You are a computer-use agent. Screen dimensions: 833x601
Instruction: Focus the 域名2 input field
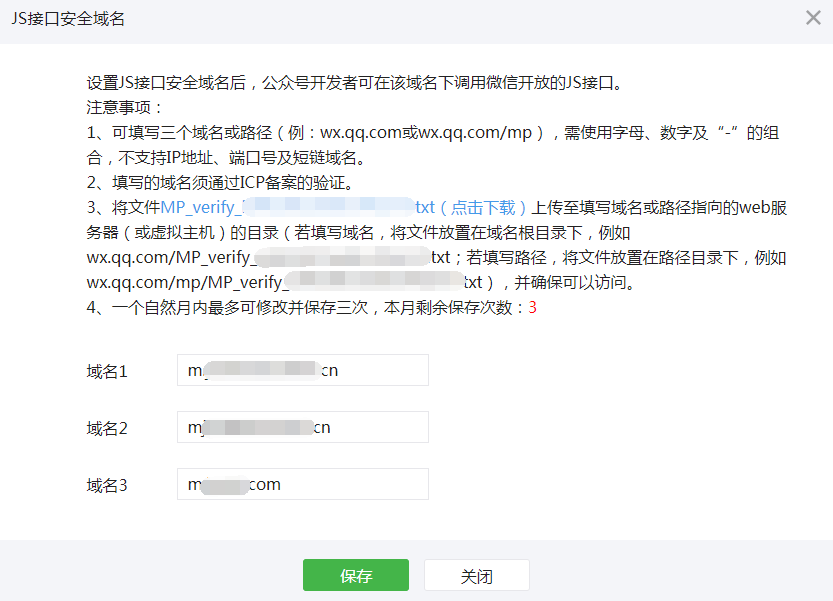(x=300, y=427)
